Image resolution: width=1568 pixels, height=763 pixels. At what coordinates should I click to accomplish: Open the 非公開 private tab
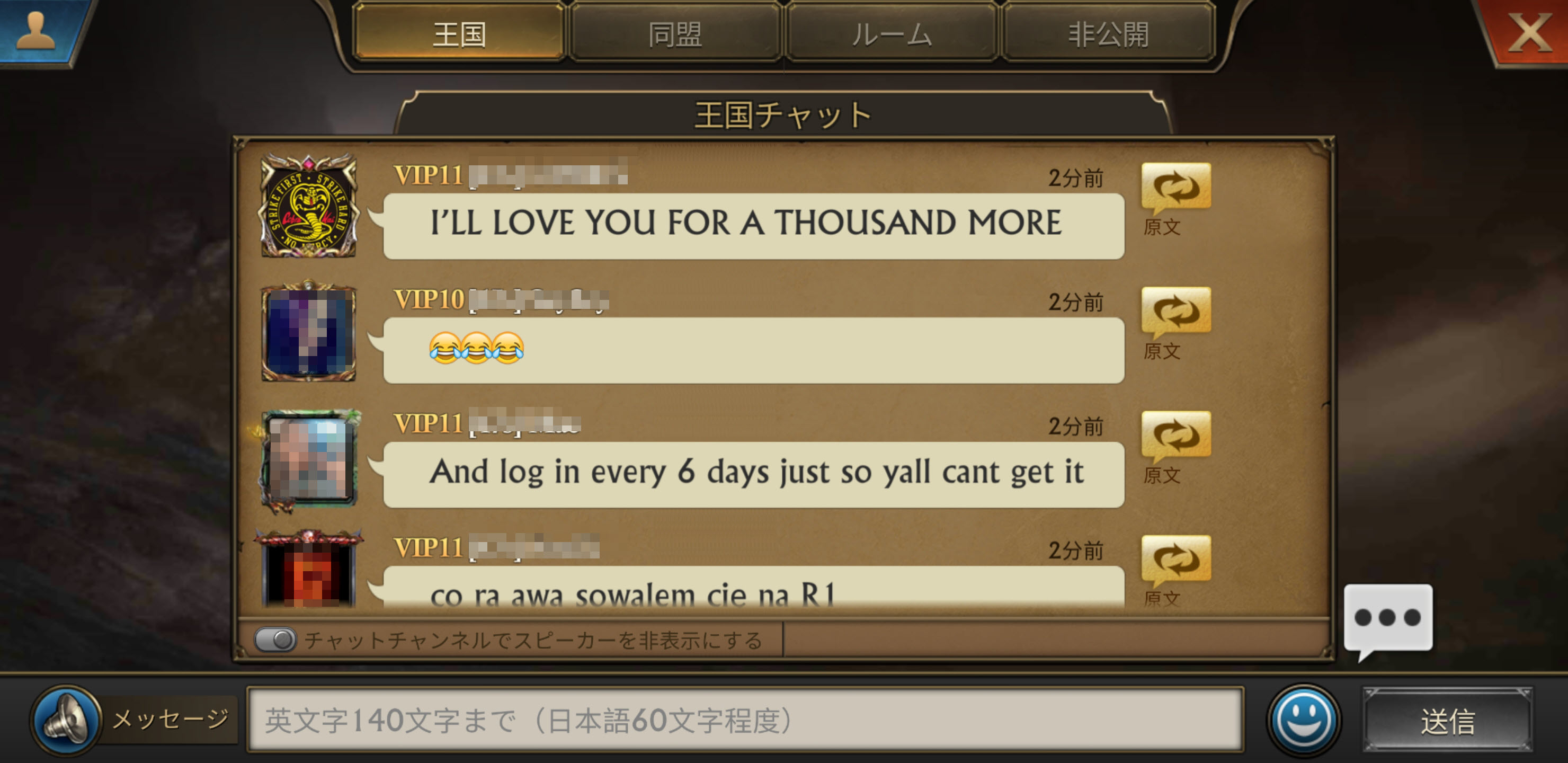tap(1108, 33)
